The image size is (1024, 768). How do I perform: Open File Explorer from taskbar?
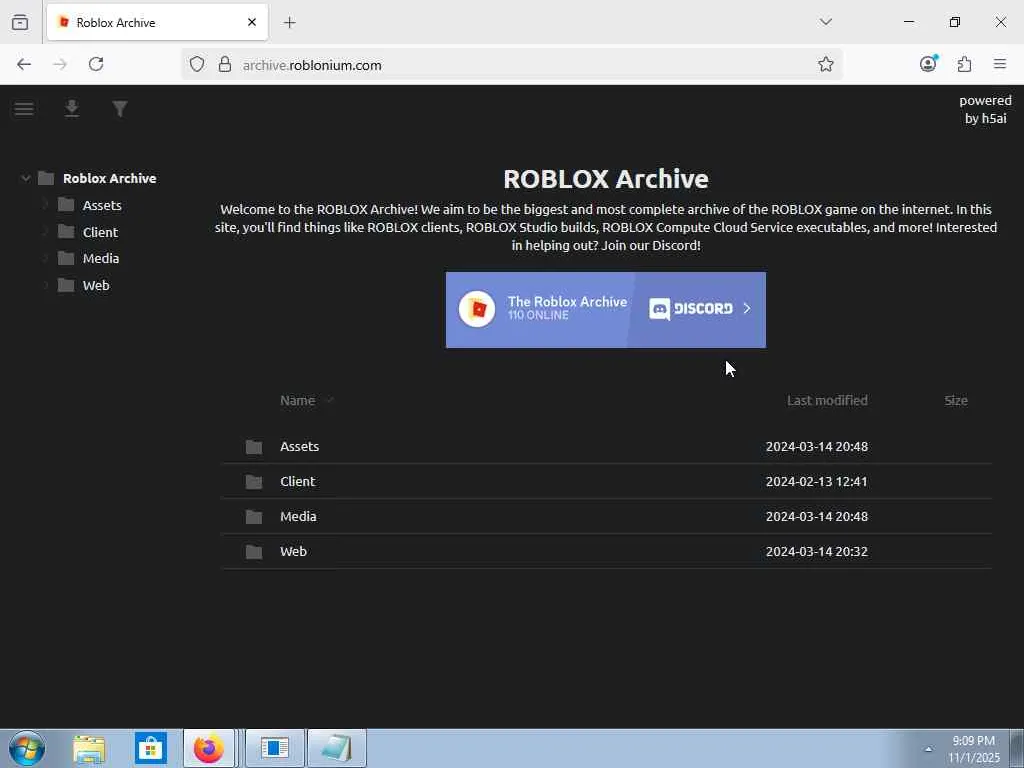[x=89, y=749]
